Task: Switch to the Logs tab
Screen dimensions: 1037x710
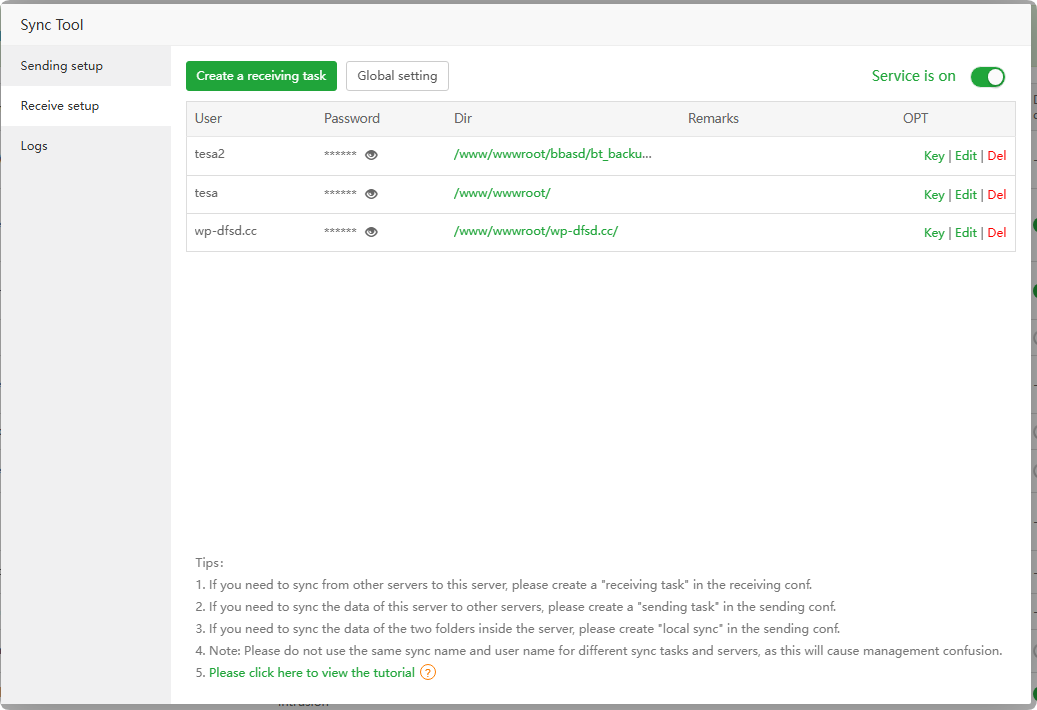Action: (34, 146)
